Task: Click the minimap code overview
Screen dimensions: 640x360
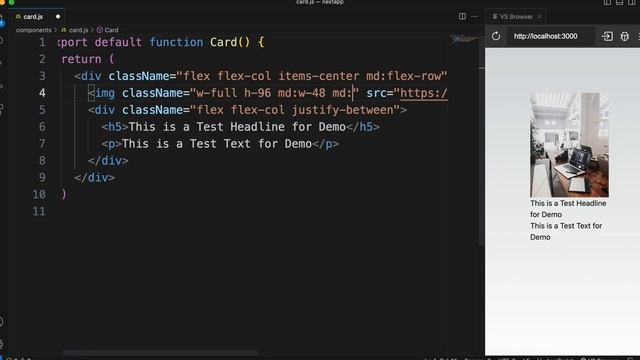Action: point(463,40)
